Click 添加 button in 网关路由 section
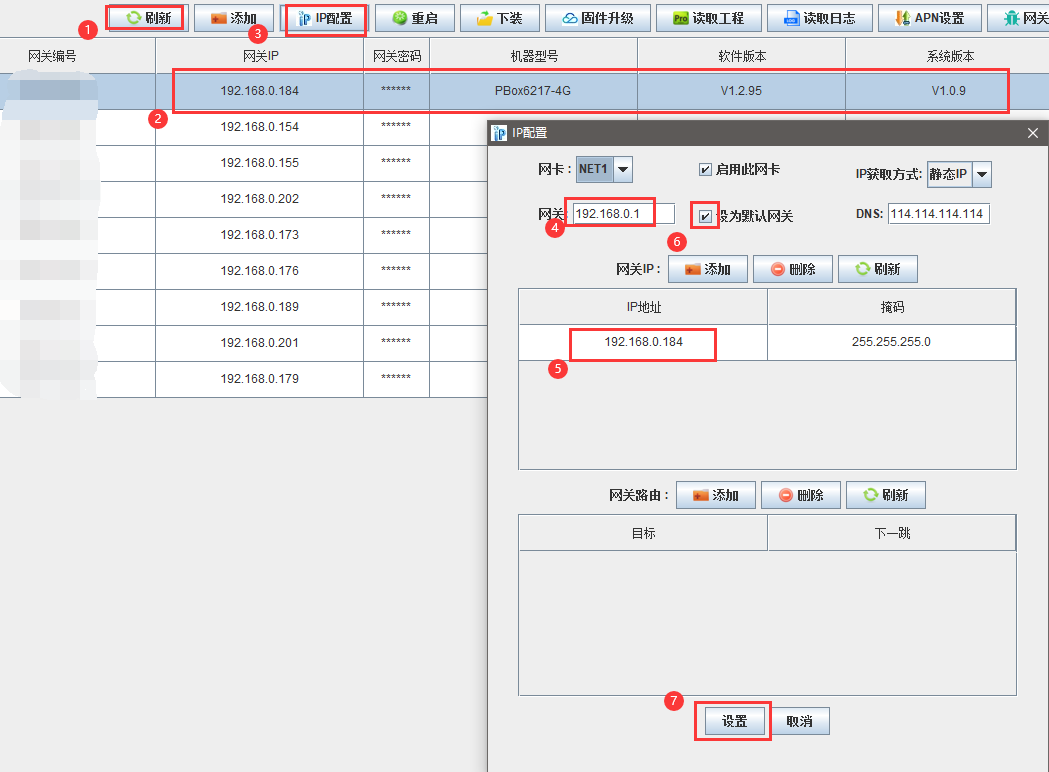Viewport: 1049px width, 772px height. click(x=714, y=495)
